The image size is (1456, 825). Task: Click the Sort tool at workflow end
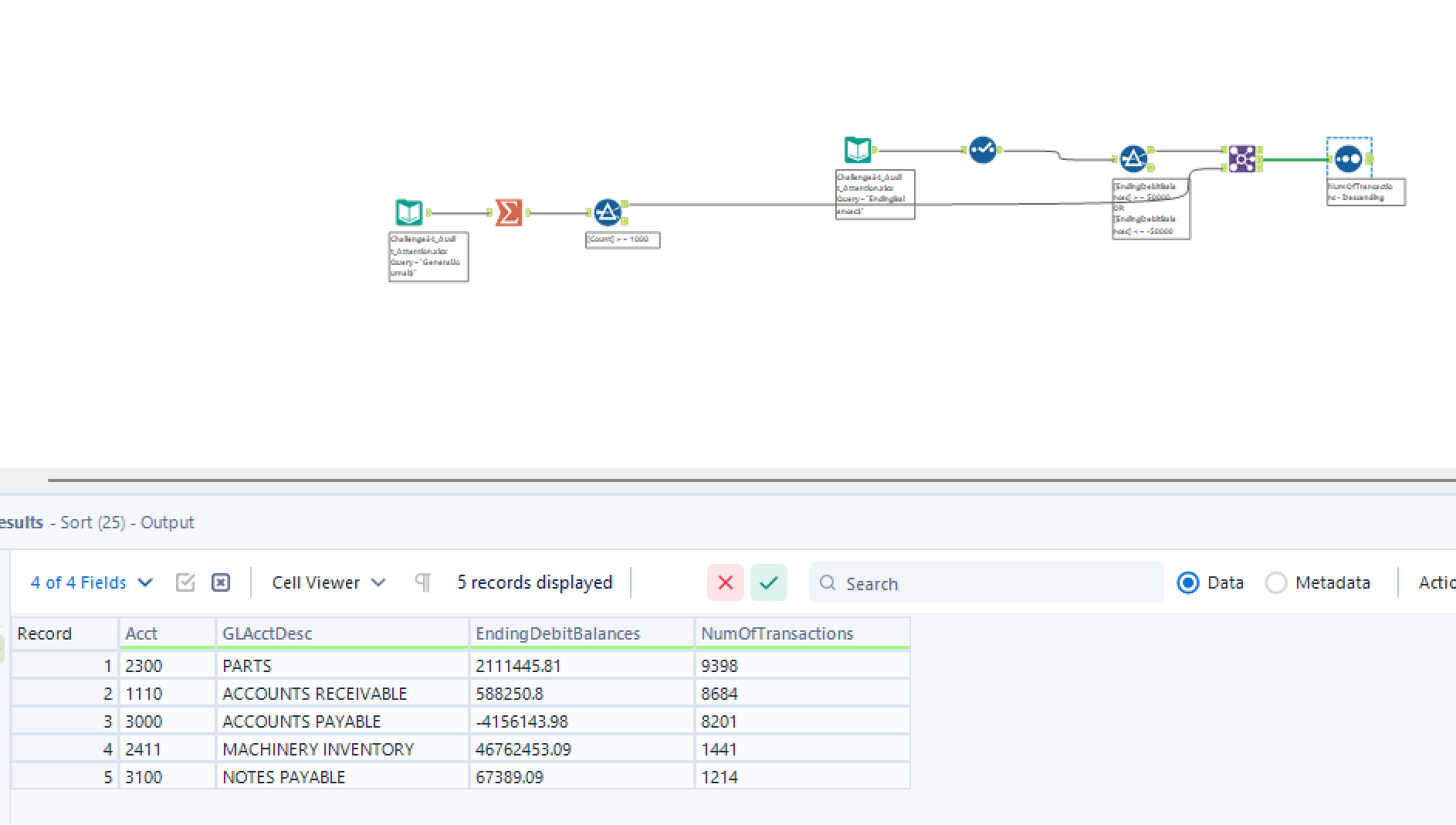(1348, 159)
